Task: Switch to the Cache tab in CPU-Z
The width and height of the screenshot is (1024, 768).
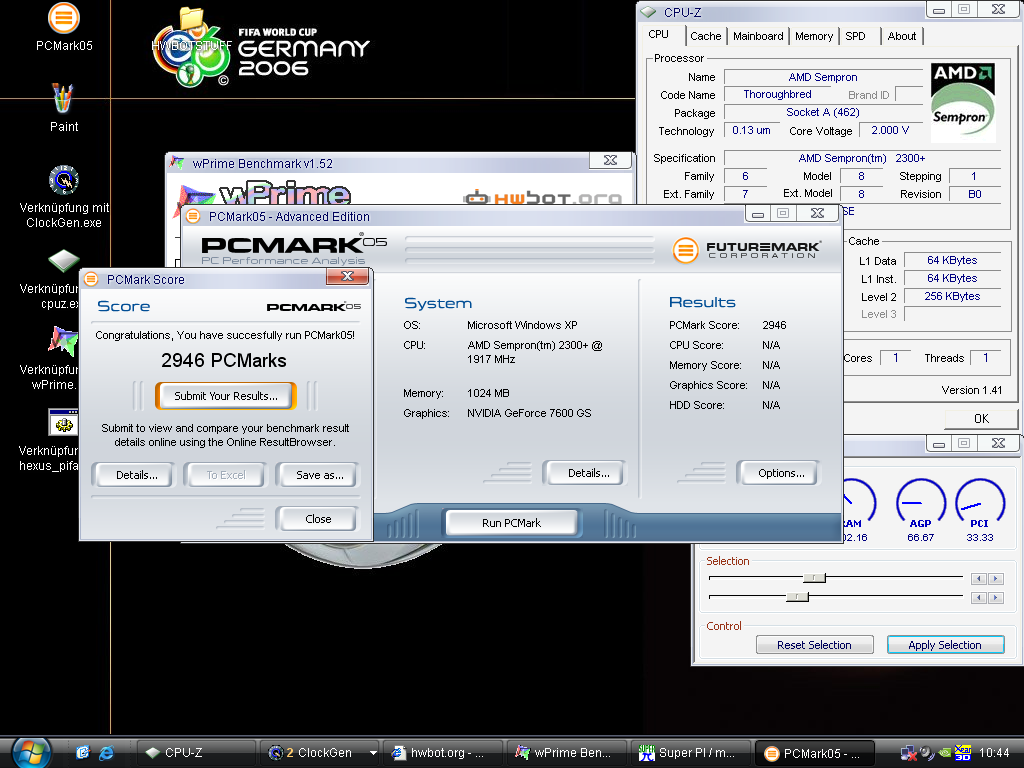Action: pos(705,36)
